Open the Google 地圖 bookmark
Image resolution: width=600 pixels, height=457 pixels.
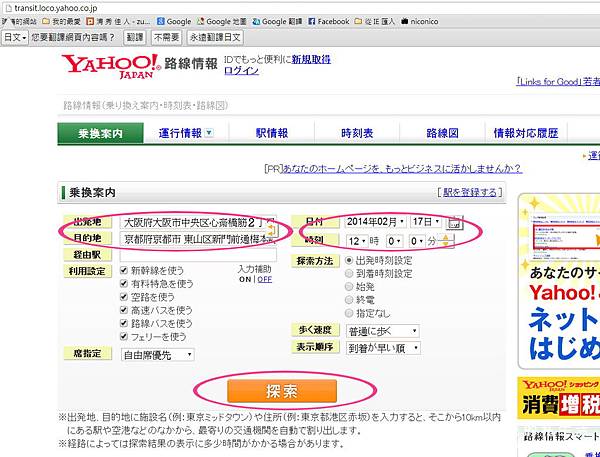(222, 21)
